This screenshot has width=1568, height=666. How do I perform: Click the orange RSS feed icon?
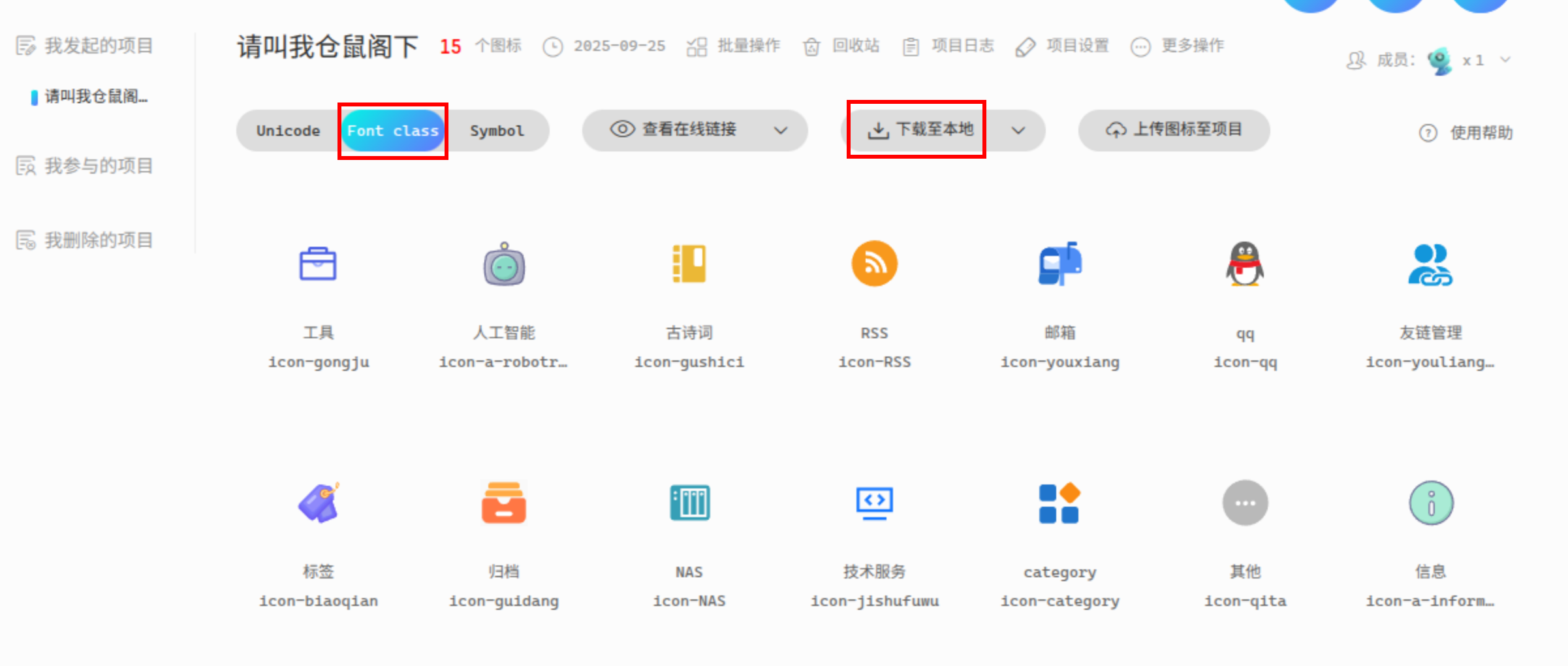[x=874, y=264]
